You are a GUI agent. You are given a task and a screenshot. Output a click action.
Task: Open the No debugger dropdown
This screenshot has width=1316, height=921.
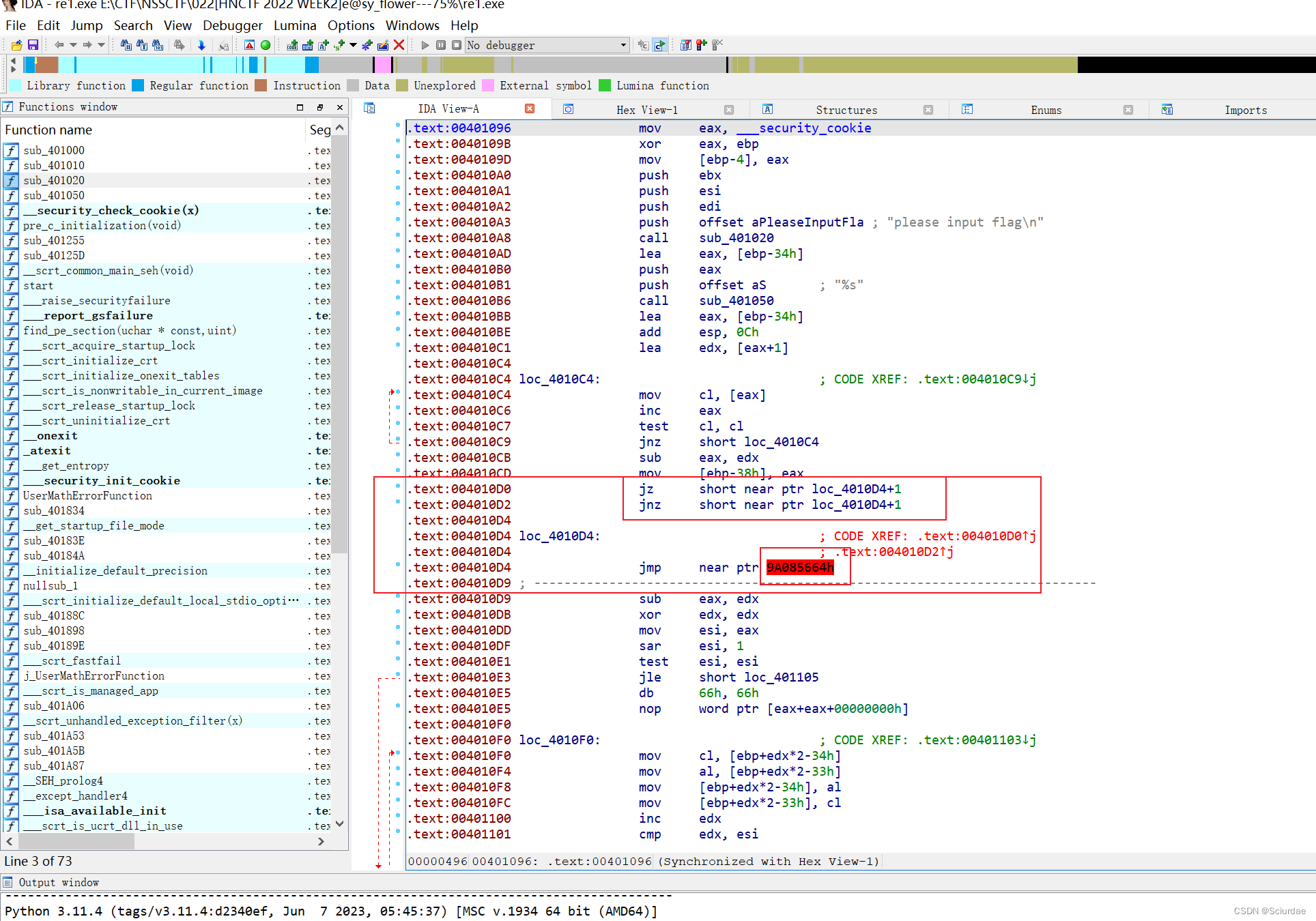[623, 45]
